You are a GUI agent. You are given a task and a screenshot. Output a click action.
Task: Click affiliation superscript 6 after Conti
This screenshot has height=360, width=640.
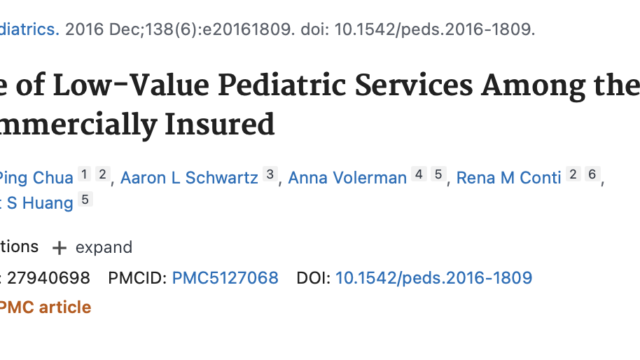click(x=592, y=174)
